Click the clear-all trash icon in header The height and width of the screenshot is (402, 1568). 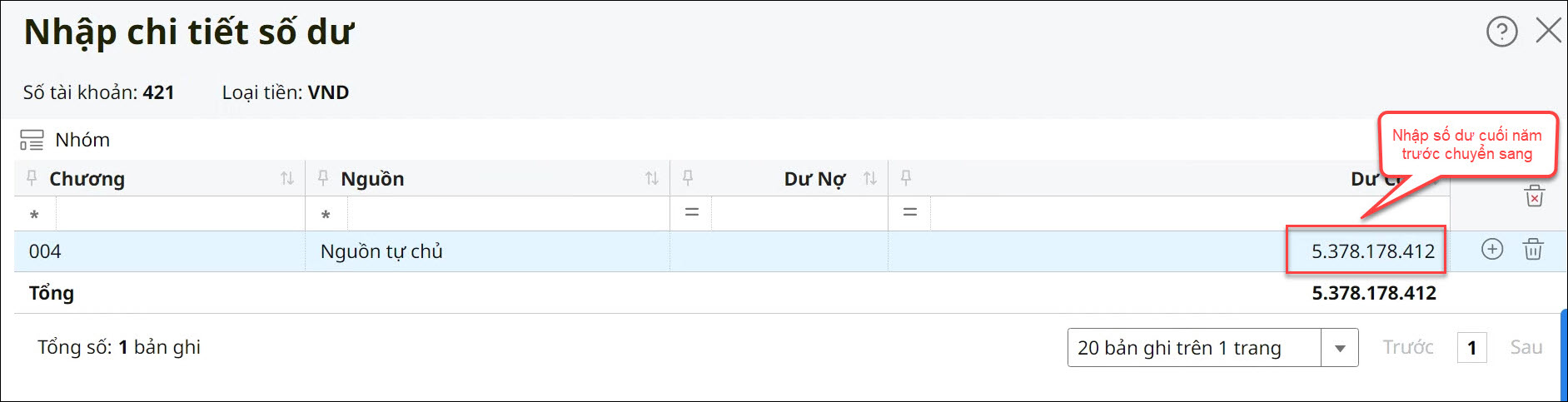click(1534, 196)
